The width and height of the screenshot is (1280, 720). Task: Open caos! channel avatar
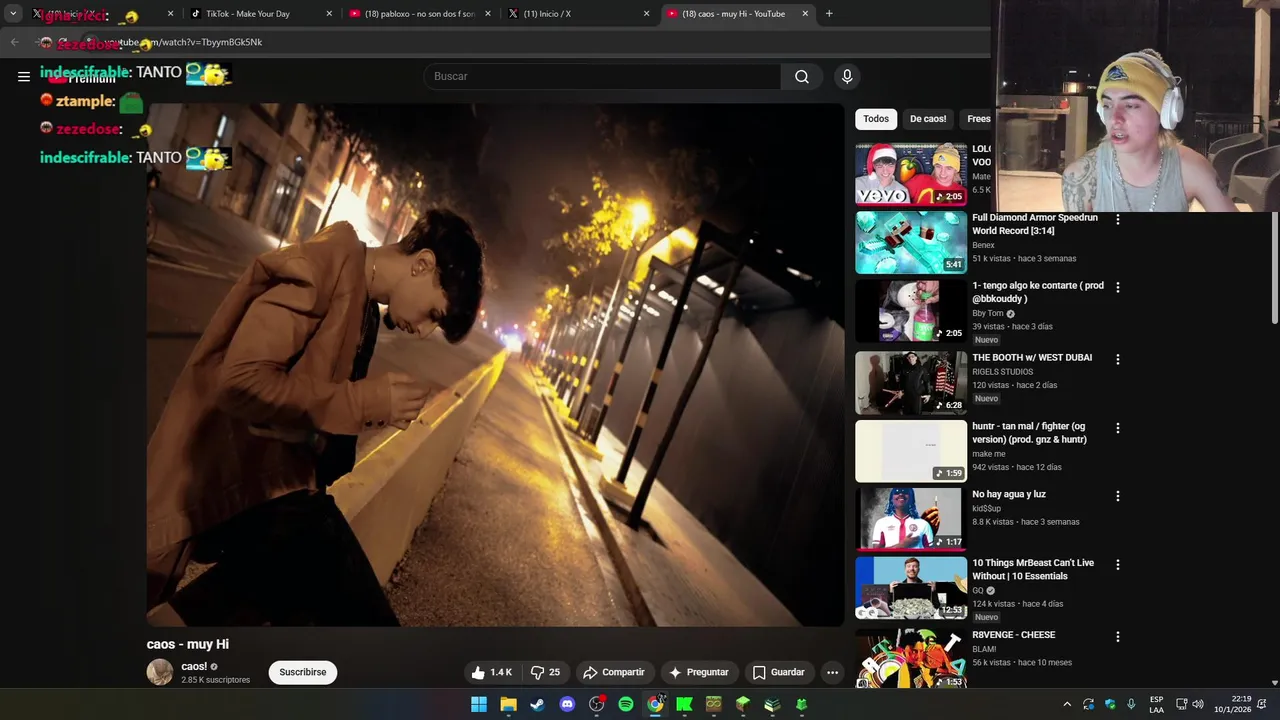(x=160, y=672)
